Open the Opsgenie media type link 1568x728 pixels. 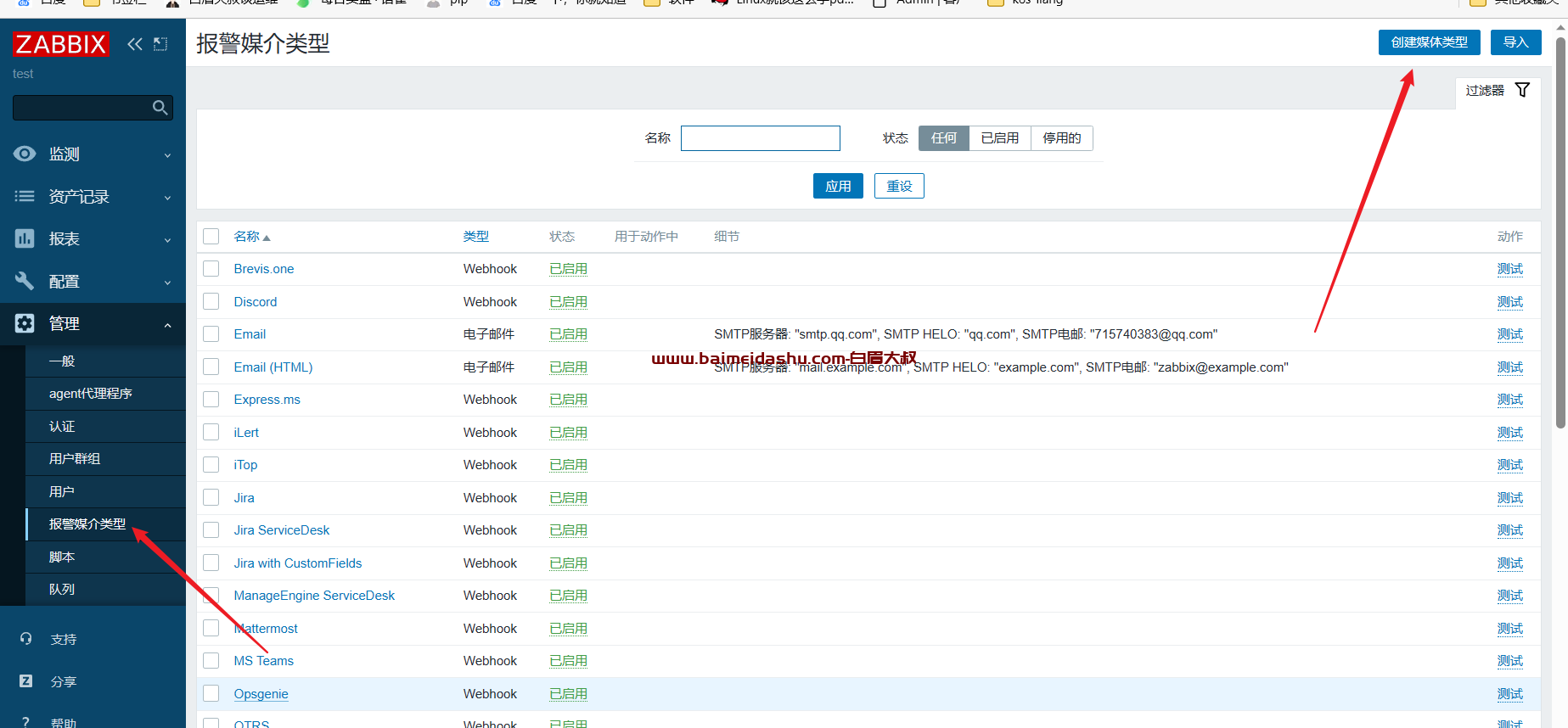(261, 694)
